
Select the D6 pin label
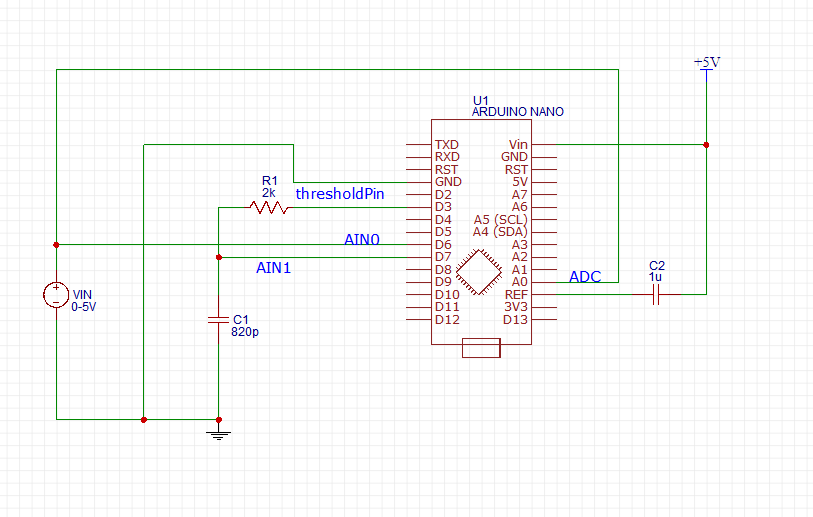pos(443,244)
